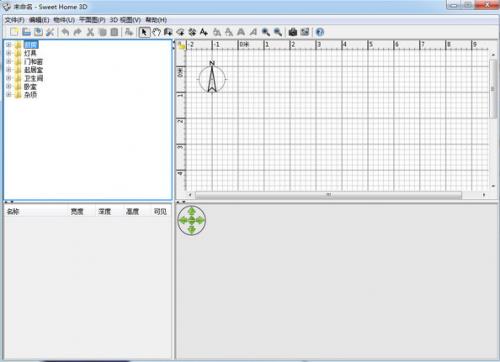Expand the 门和窗 category node
Viewport: 500px width, 362px height.
point(9,61)
